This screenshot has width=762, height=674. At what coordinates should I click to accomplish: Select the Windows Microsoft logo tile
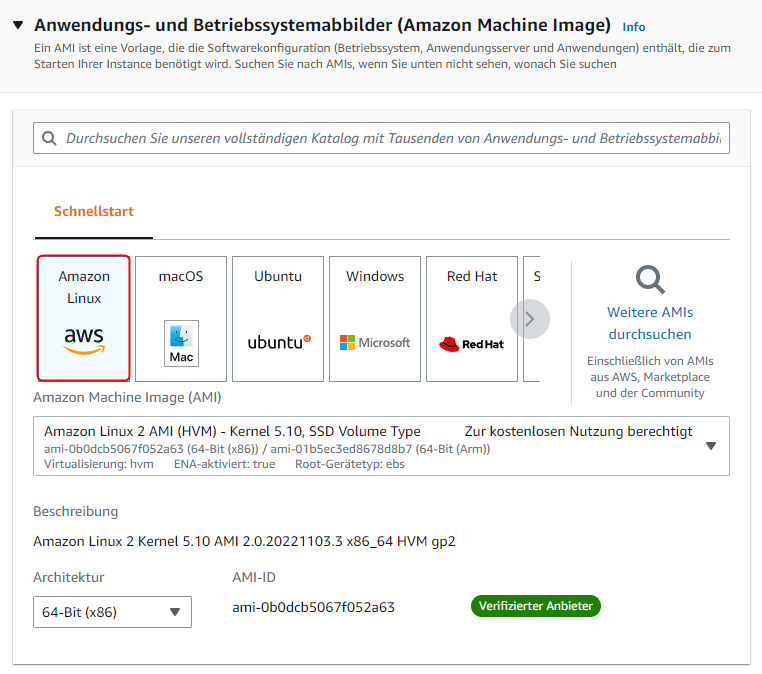(x=375, y=318)
